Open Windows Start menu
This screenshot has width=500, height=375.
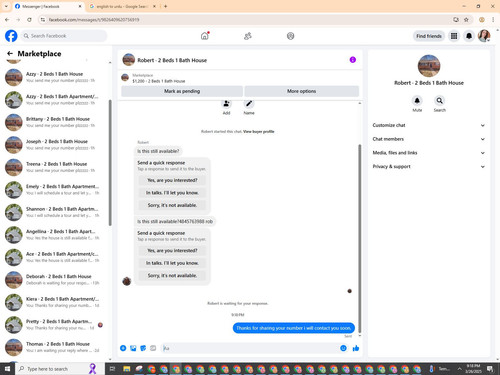(7, 369)
